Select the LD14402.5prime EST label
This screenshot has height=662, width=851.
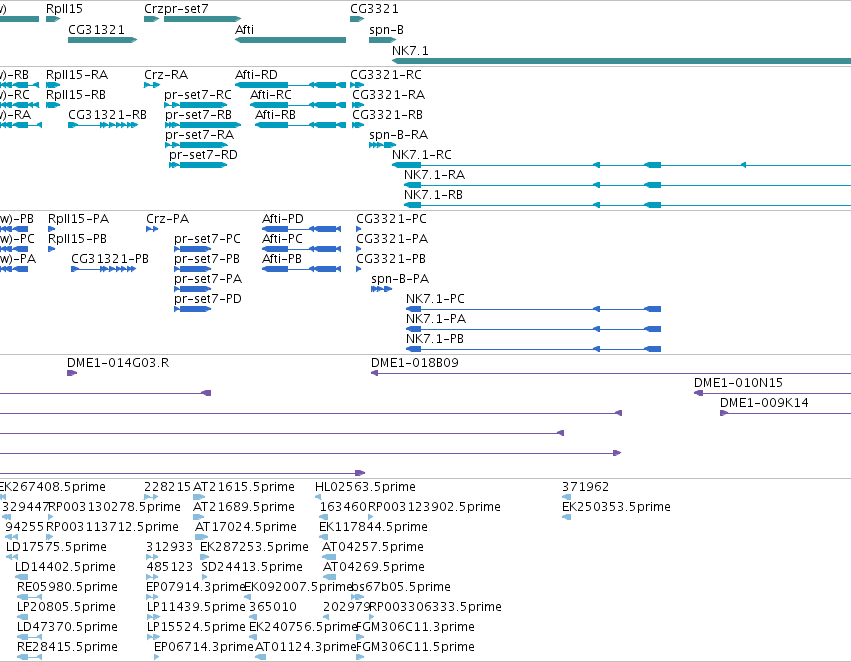click(65, 567)
